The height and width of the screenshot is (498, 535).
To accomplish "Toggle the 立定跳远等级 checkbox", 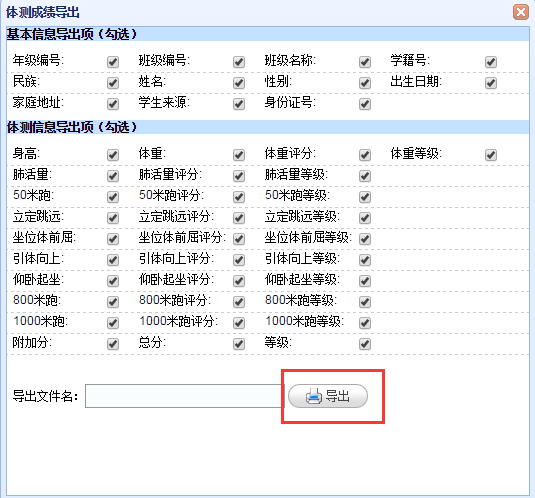I will (365, 218).
